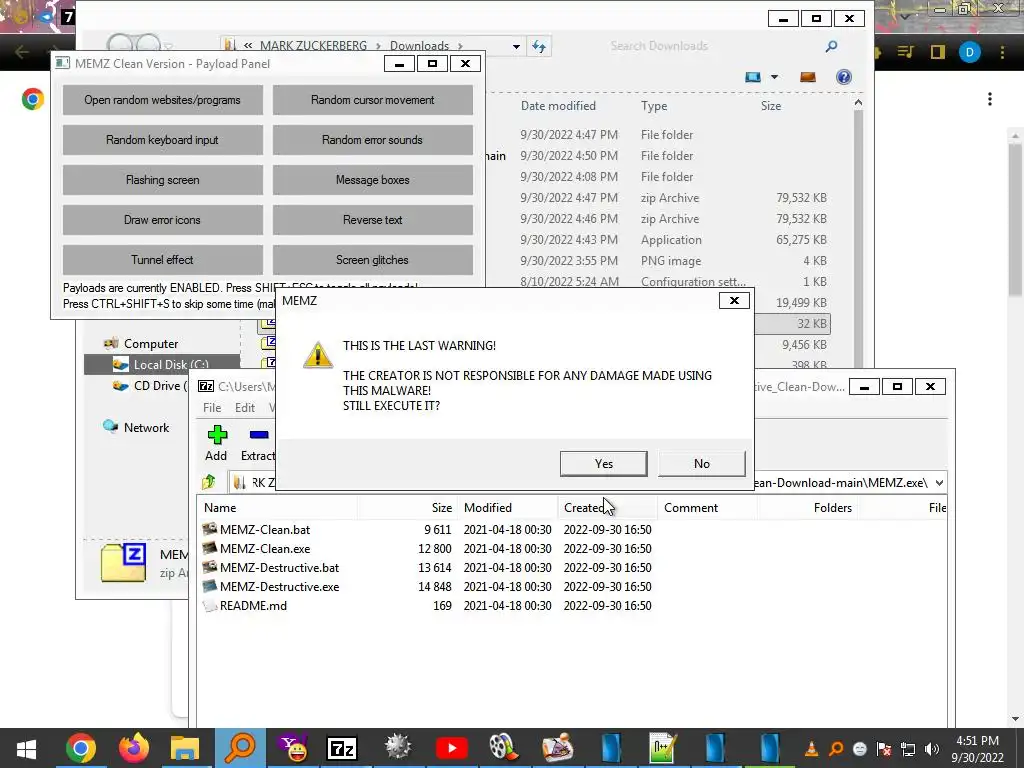
Task: Toggle Open random websites/programs payload
Action: tap(163, 100)
